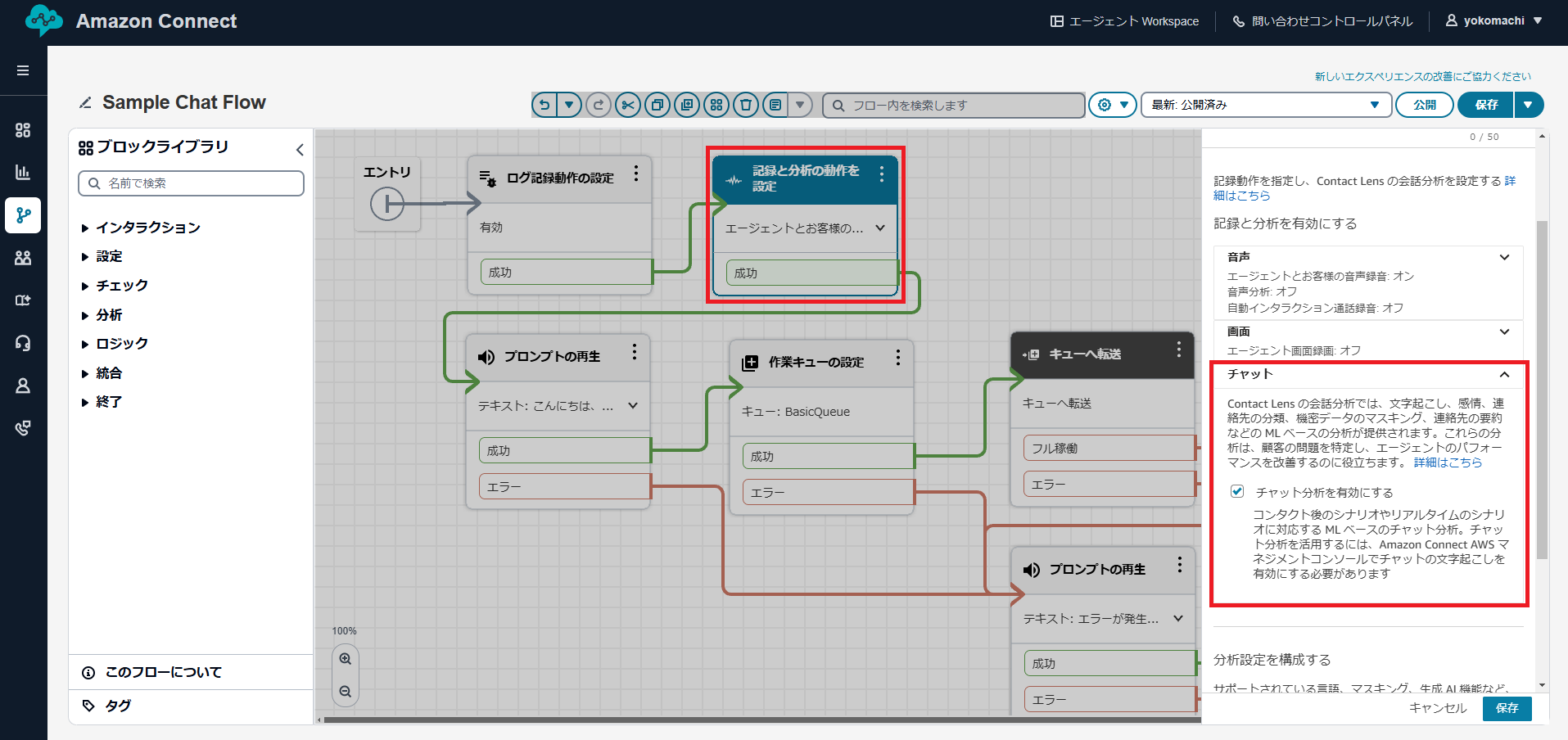Open the headset agent sidebar icon

(x=23, y=343)
